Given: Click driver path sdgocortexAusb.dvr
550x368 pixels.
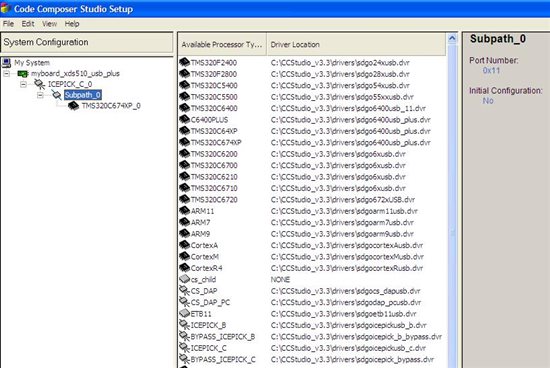Looking at the screenshot, I should (347, 245).
